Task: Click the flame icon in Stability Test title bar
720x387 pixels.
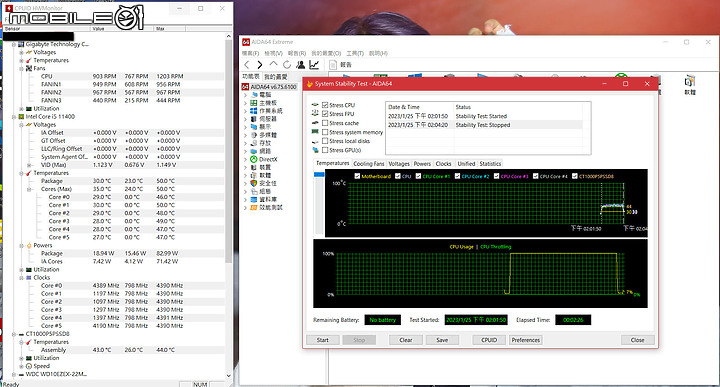Action: 309,84
